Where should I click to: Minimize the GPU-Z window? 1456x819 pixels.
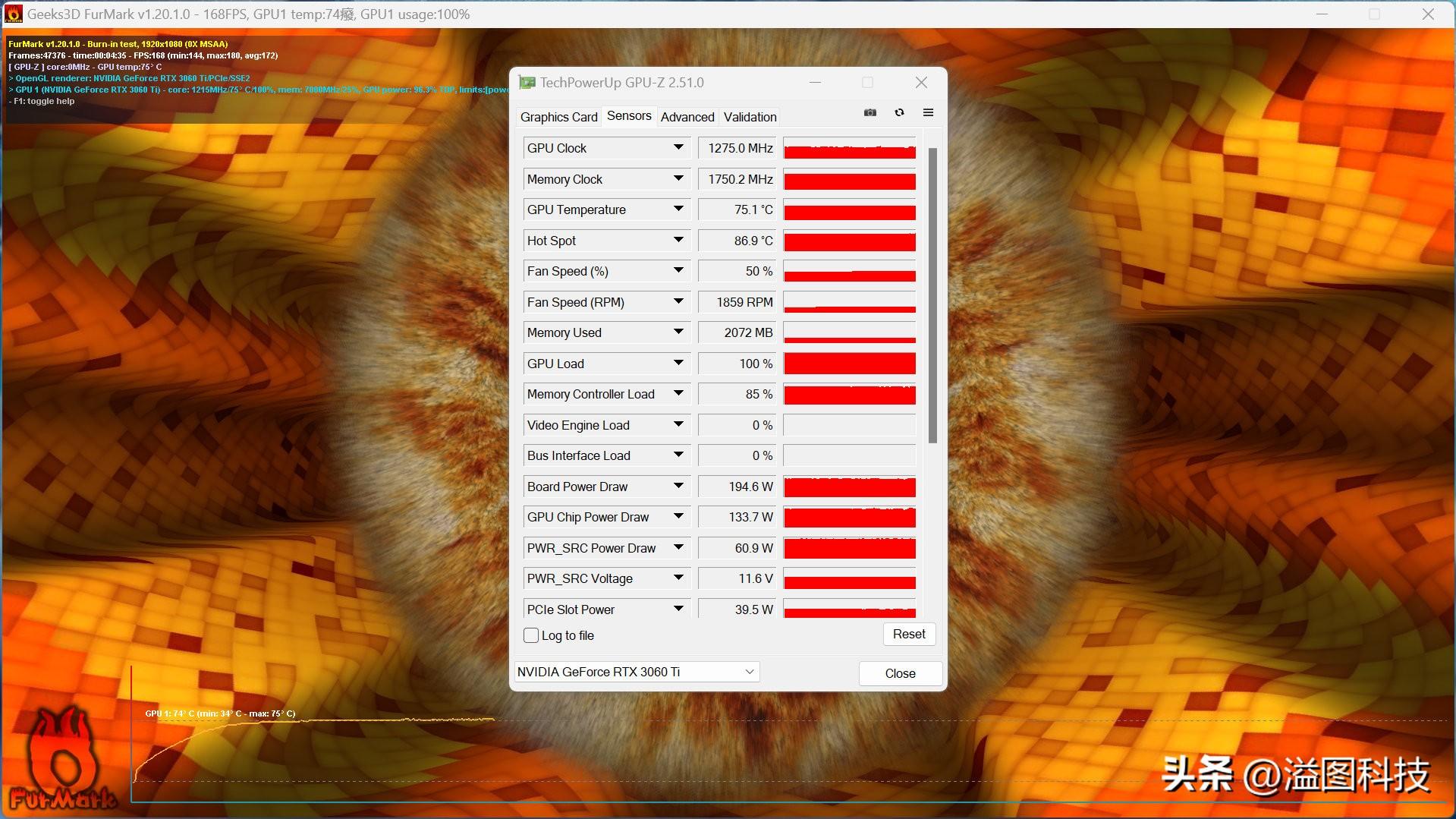tap(815, 82)
